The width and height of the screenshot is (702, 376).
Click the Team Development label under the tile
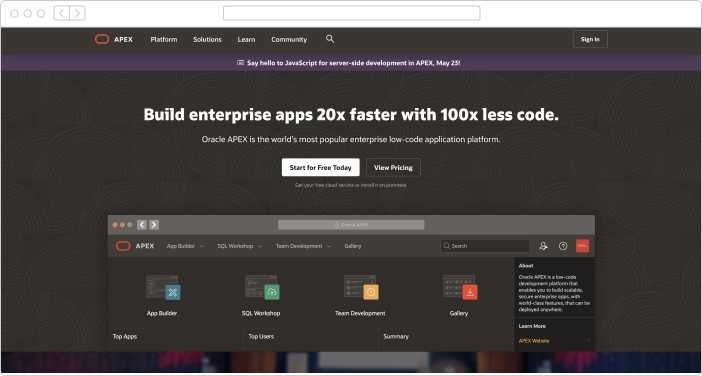point(360,313)
